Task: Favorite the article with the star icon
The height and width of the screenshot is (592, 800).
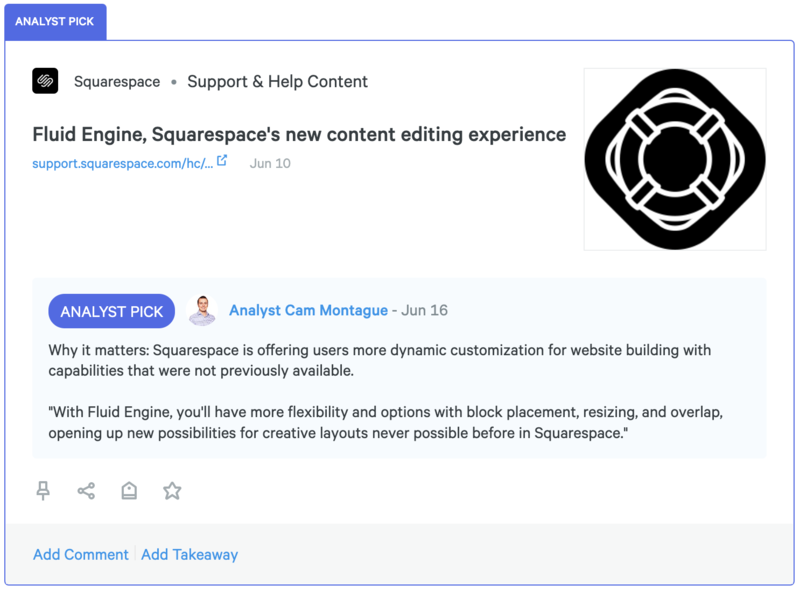Action: coord(172,490)
